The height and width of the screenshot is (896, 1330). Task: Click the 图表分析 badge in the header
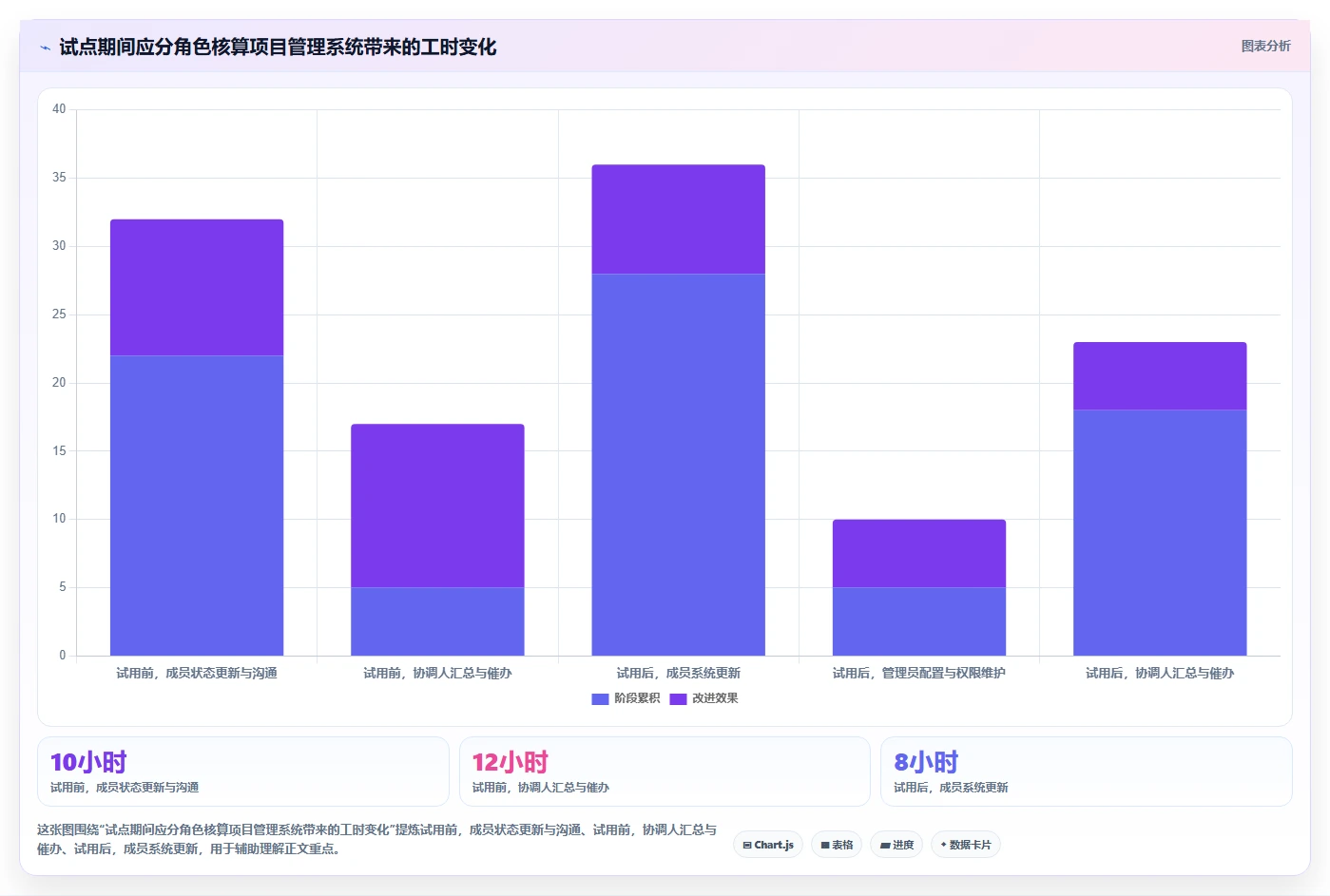(1265, 46)
